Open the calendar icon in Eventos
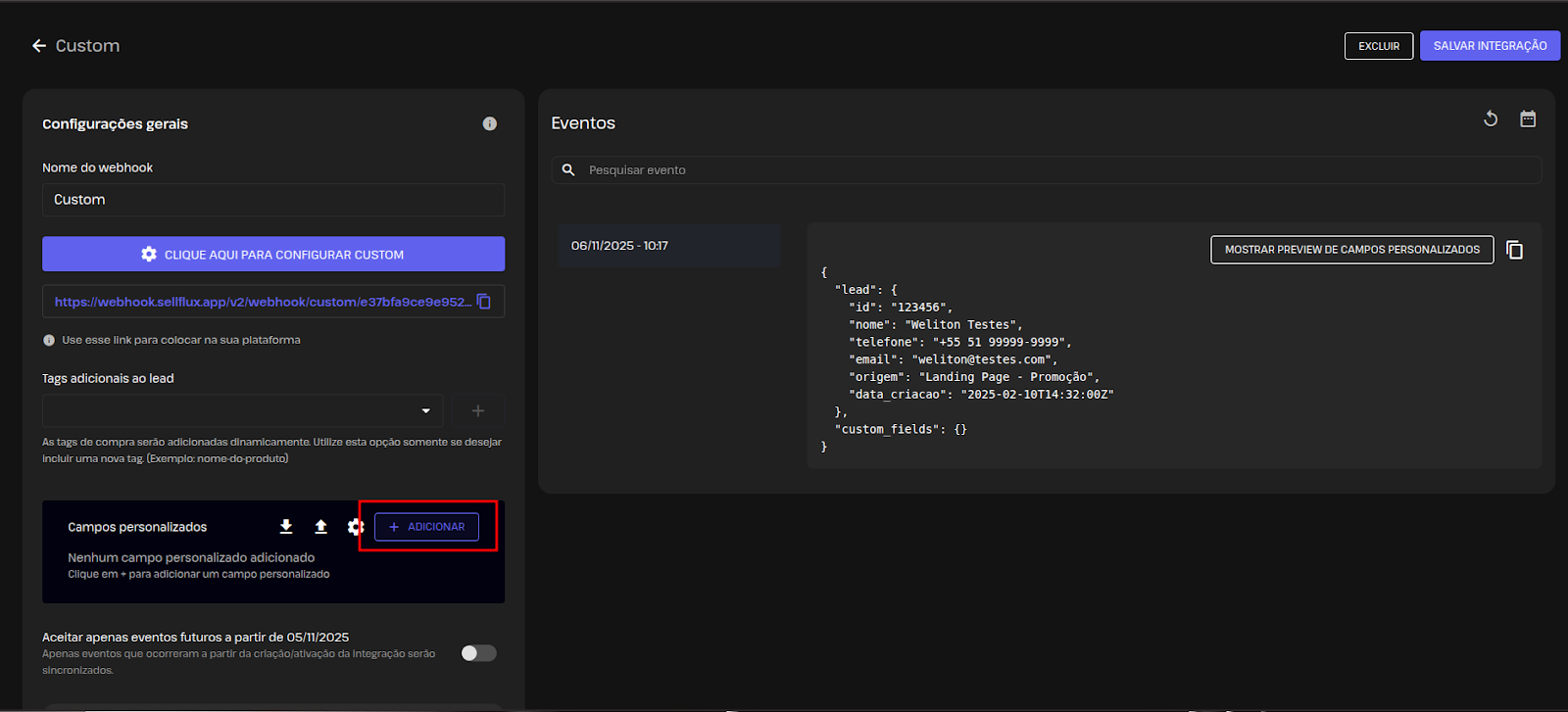1568x712 pixels. 1528,119
